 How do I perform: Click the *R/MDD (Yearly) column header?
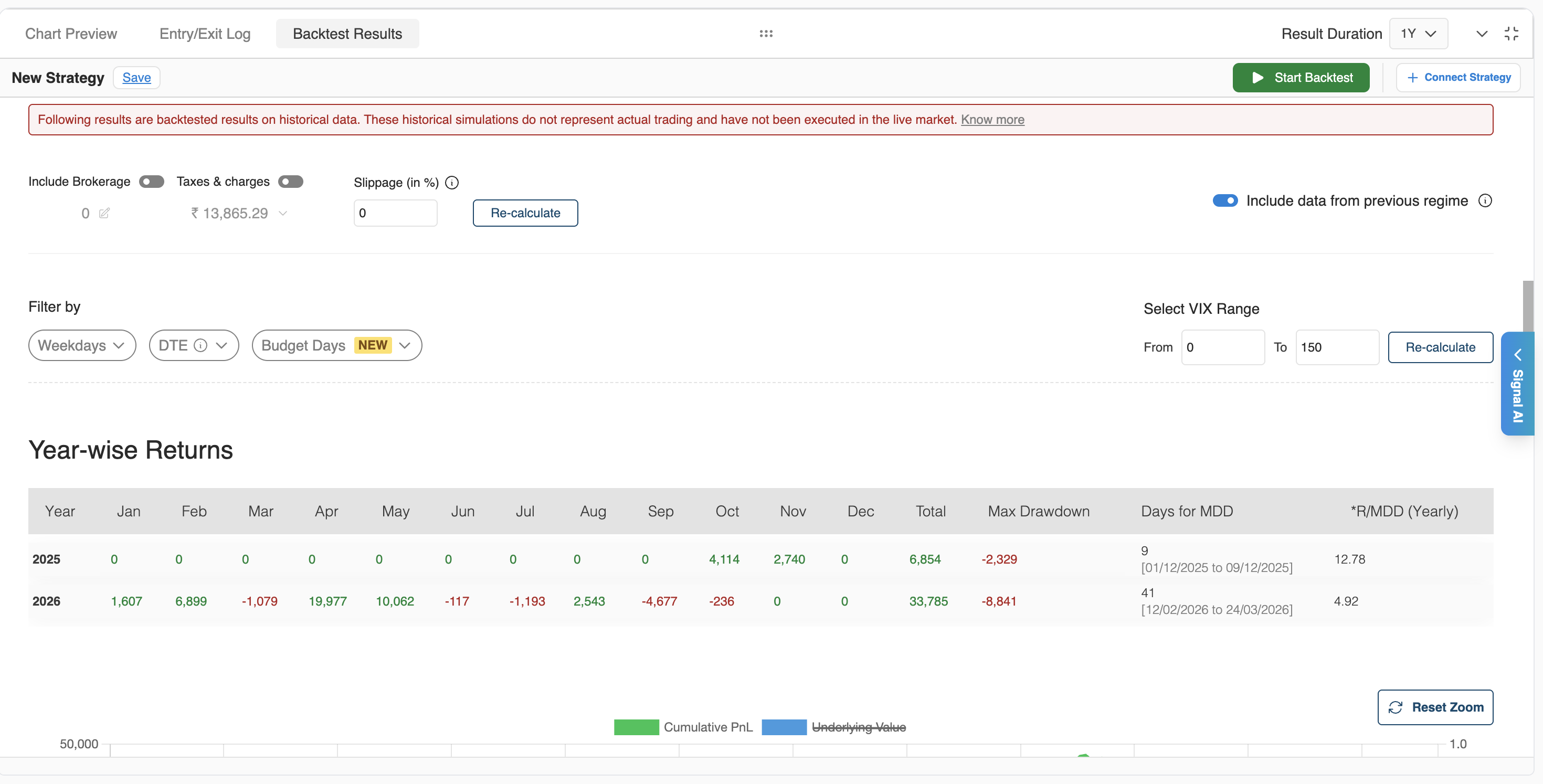click(1404, 511)
